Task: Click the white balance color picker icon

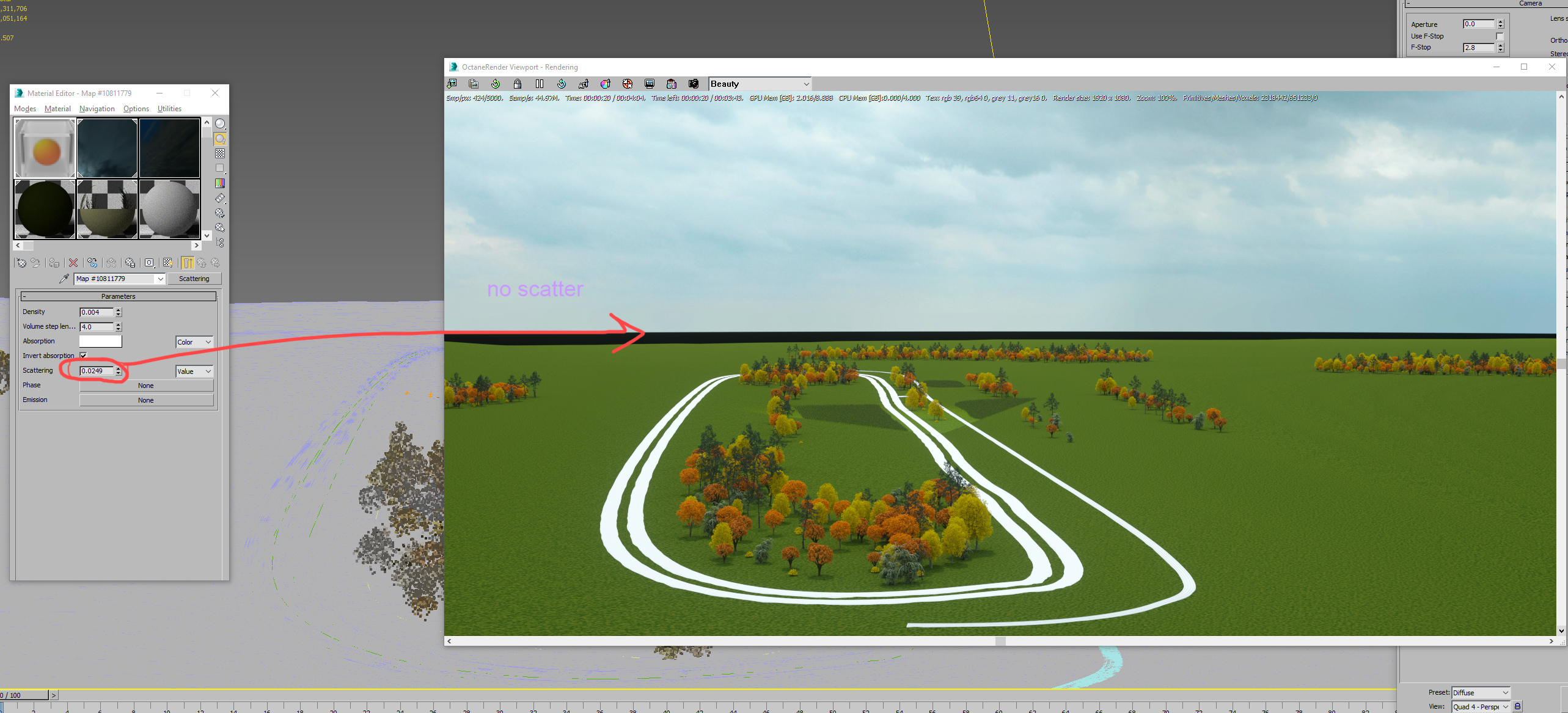Action: tap(606, 84)
